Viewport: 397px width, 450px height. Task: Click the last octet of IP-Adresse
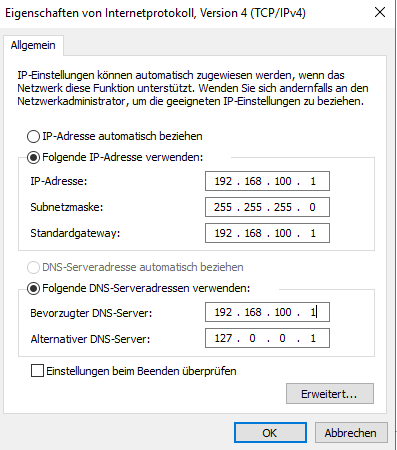coord(313,181)
